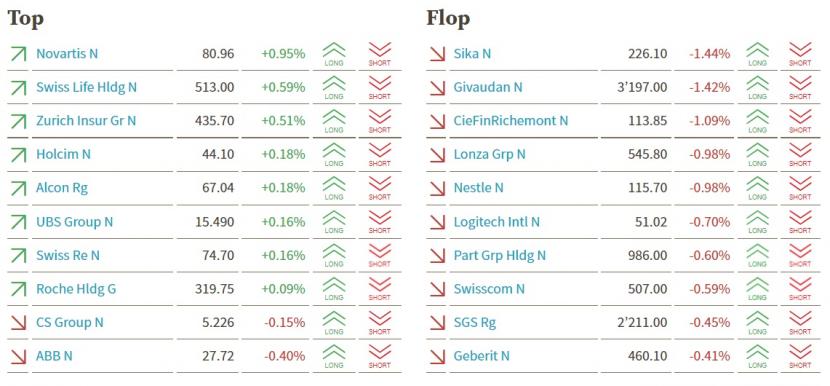
Task: Open the CieFinRichemont N link
Action: 510,121
